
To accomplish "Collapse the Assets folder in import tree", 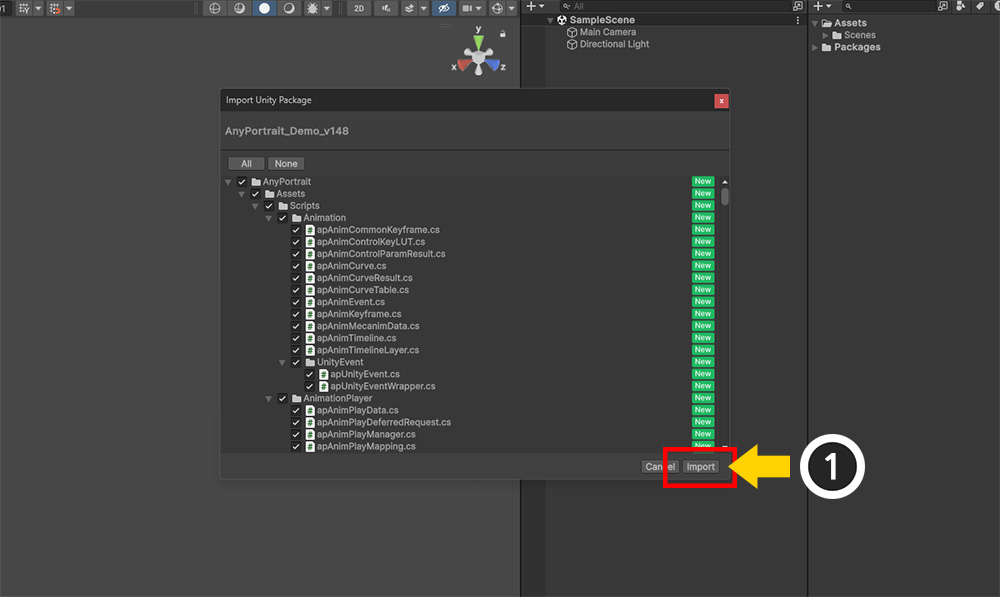I will click(242, 195).
